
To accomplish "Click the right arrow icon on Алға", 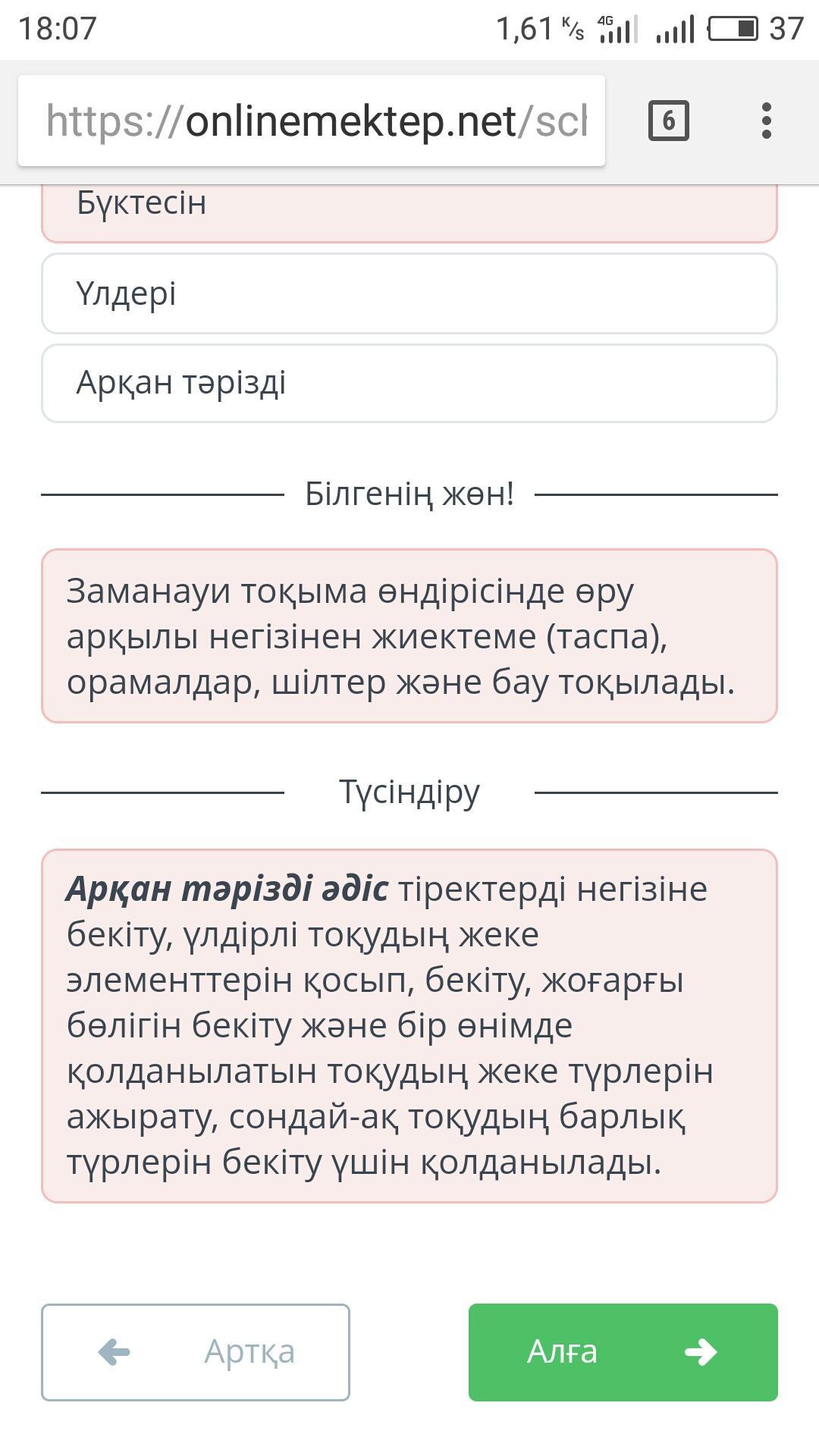I will tap(700, 1351).
